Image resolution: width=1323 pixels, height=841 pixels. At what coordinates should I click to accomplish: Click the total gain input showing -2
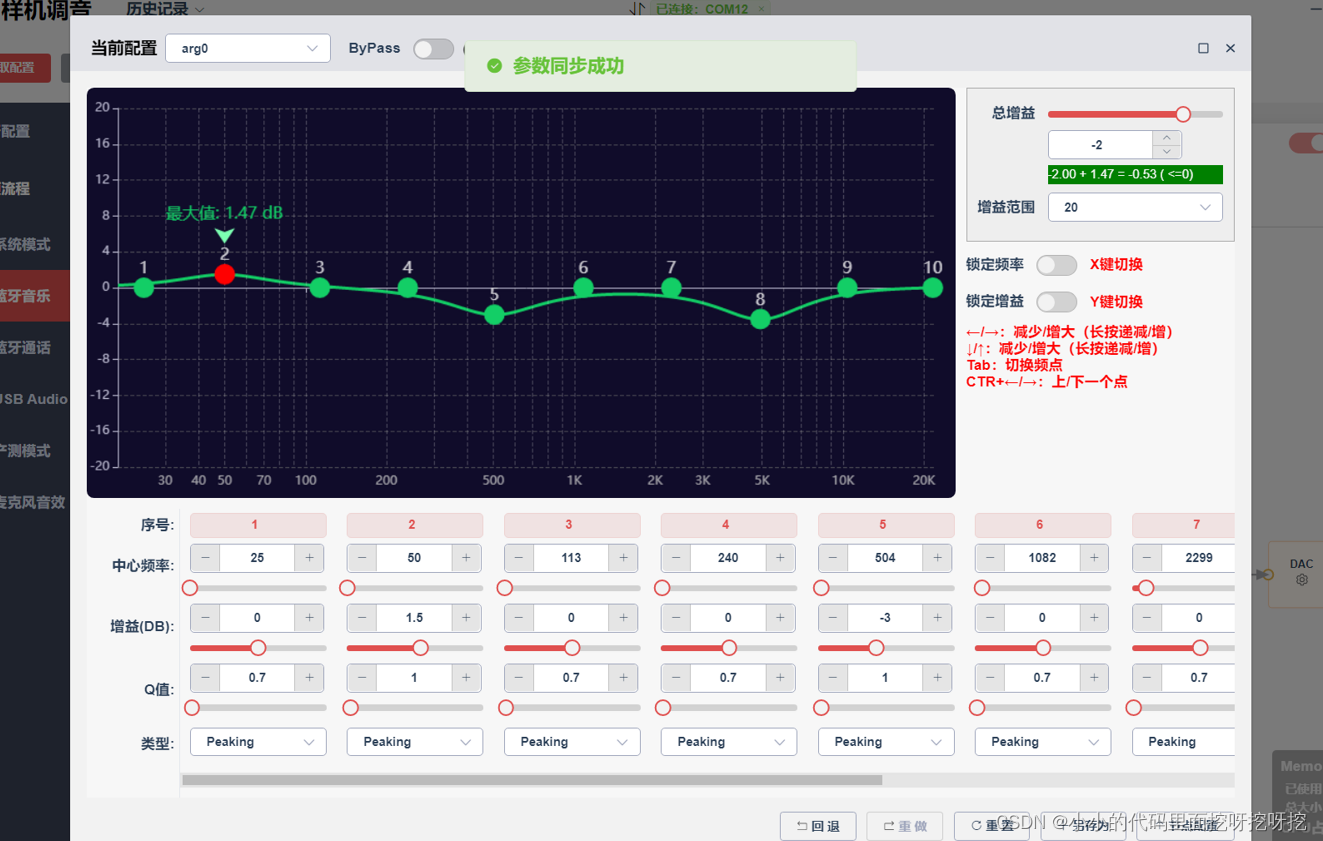[1100, 145]
